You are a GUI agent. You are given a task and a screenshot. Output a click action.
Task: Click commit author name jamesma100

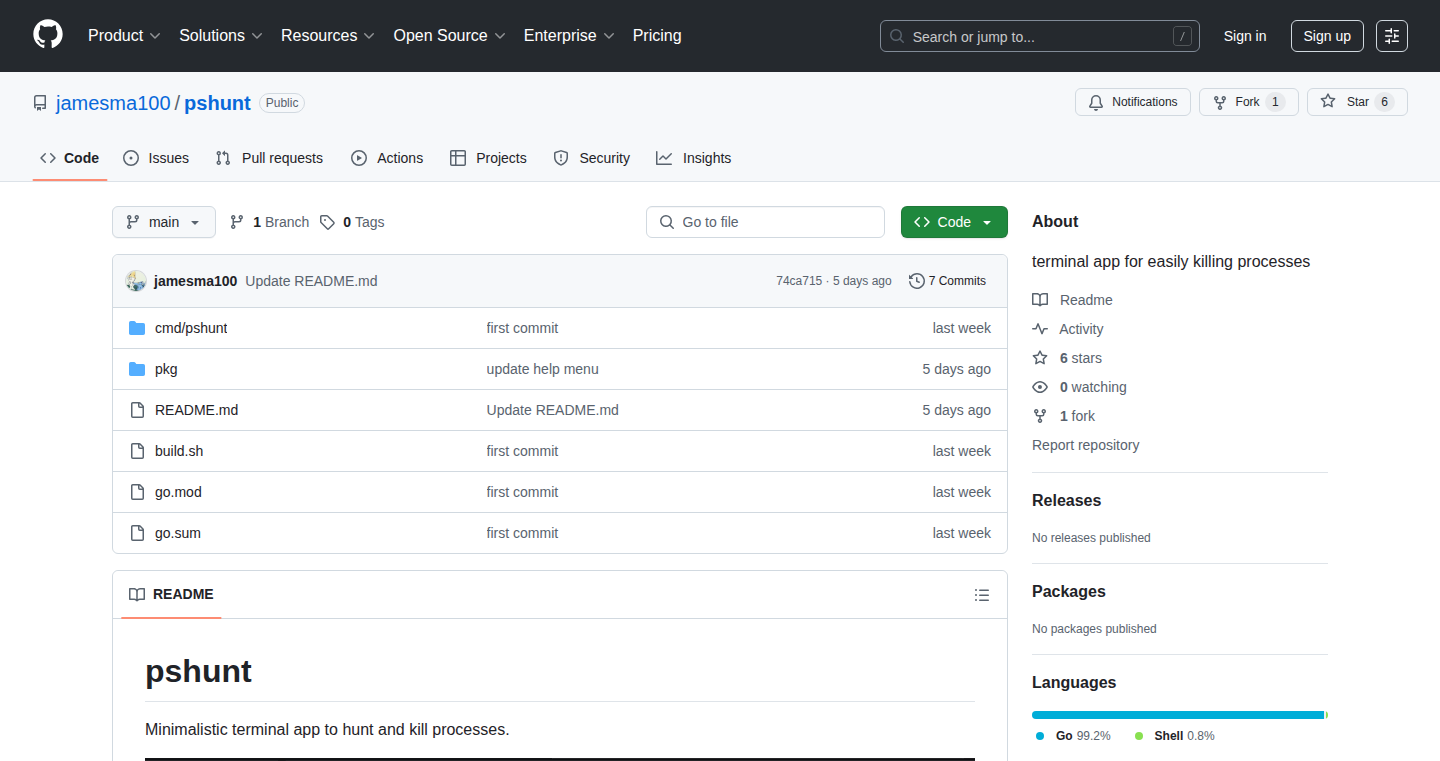[196, 281]
